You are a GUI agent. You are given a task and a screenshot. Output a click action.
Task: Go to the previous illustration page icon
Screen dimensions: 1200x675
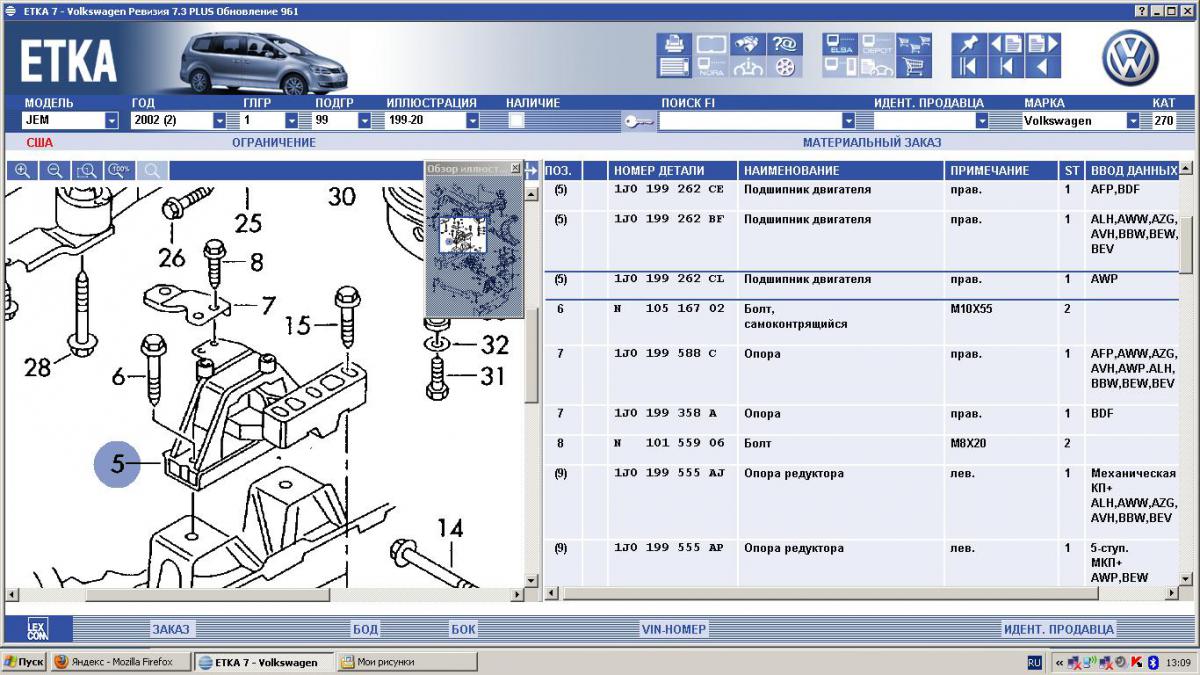tap(1006, 44)
